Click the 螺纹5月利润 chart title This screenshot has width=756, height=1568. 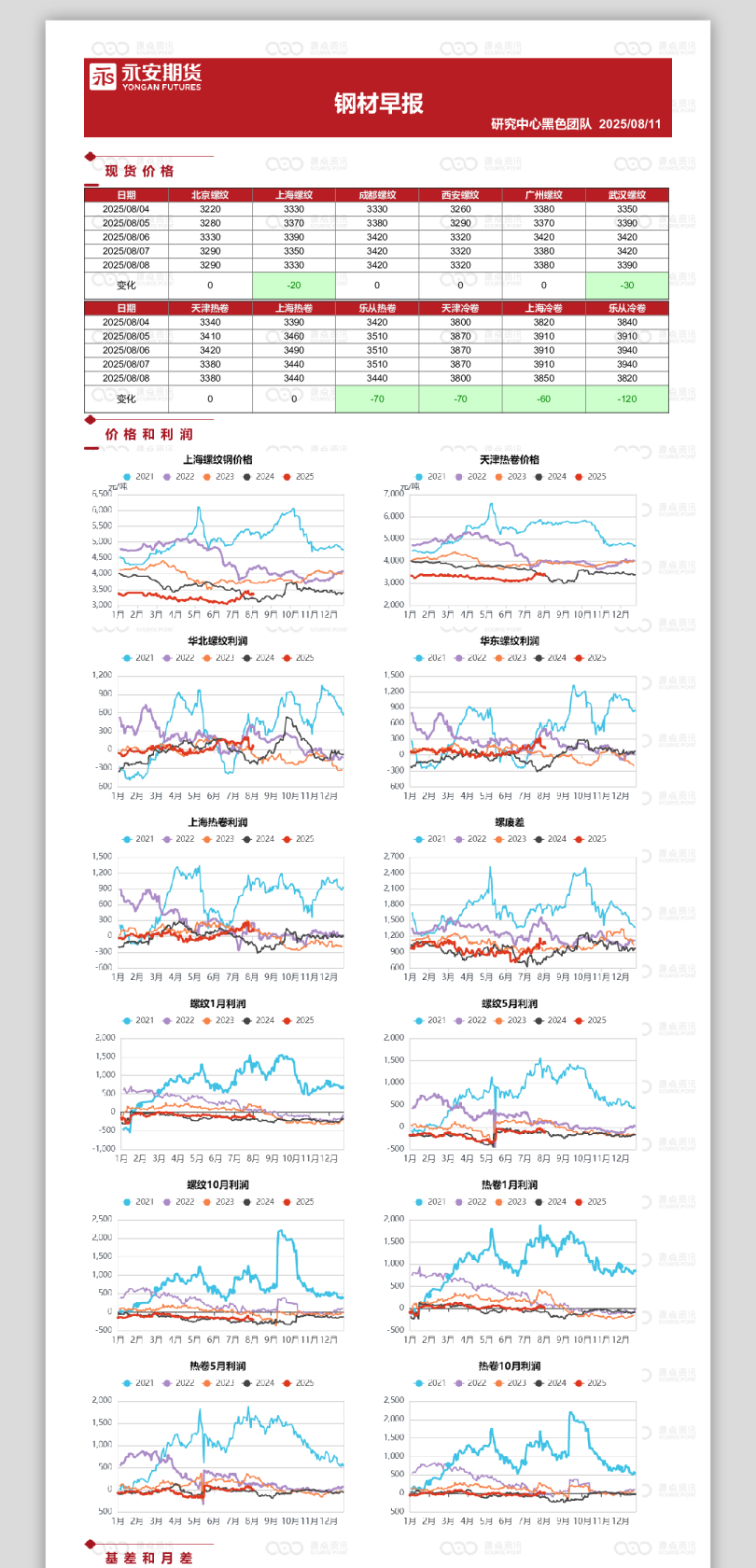pyautogui.click(x=510, y=1003)
